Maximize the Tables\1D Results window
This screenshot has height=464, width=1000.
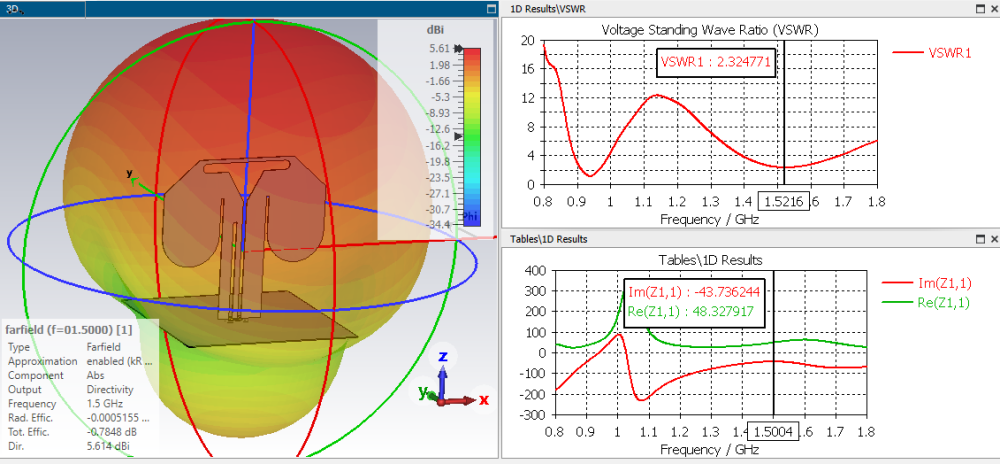tap(981, 239)
